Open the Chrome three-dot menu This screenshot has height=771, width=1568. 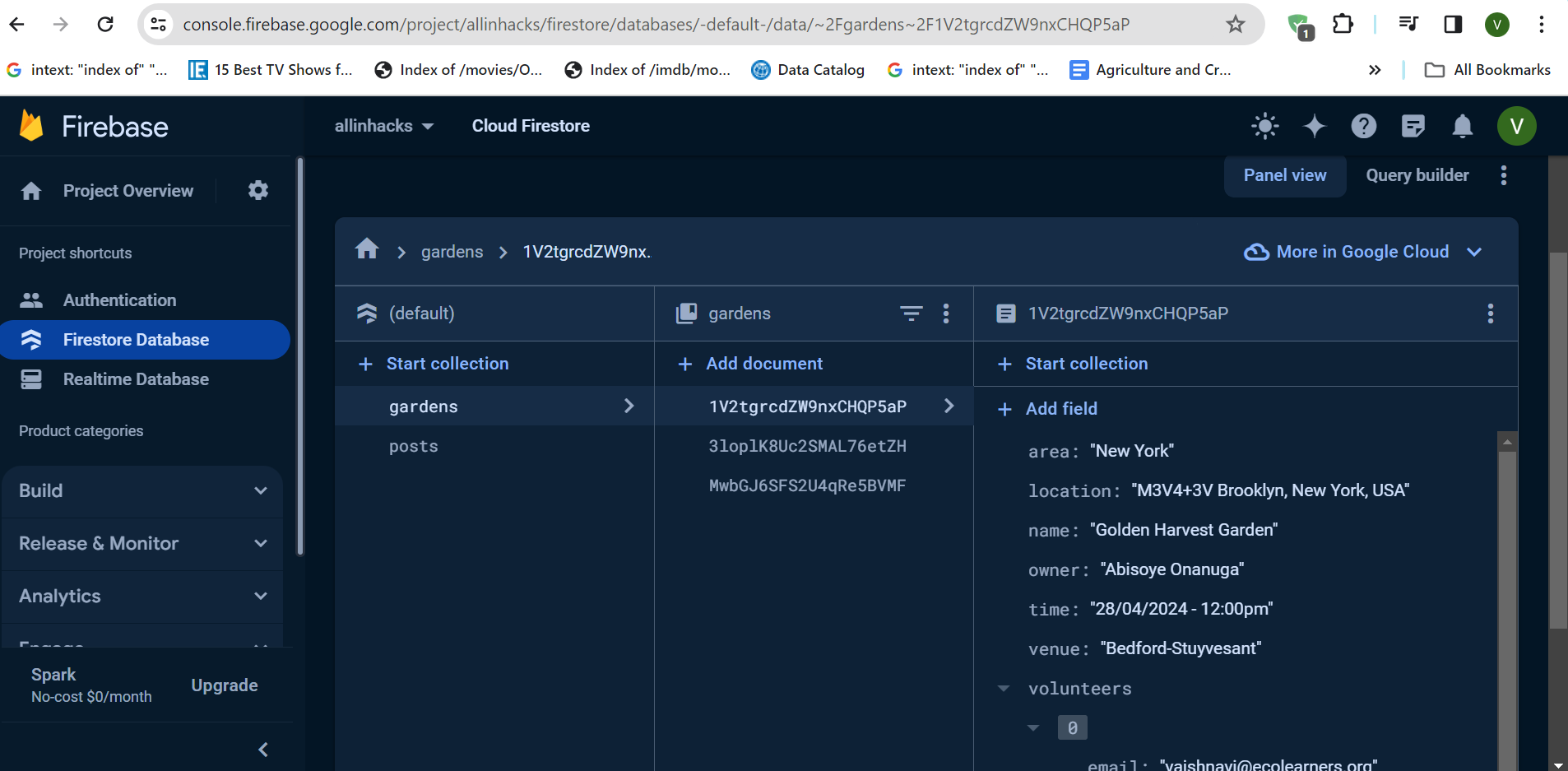pyautogui.click(x=1542, y=25)
